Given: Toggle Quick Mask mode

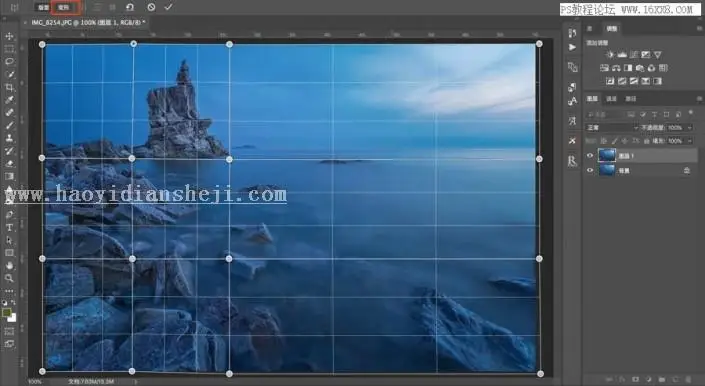Looking at the screenshot, I should 9,331.
